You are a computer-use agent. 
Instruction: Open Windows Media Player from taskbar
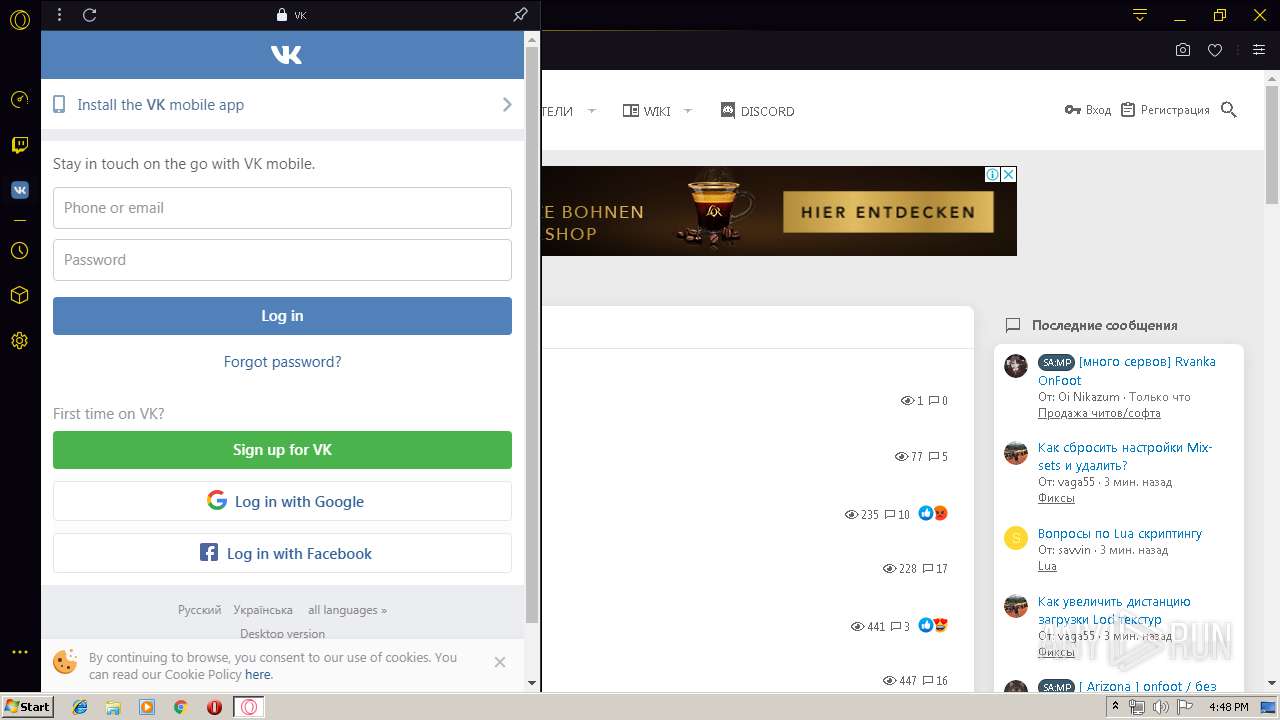[147, 707]
